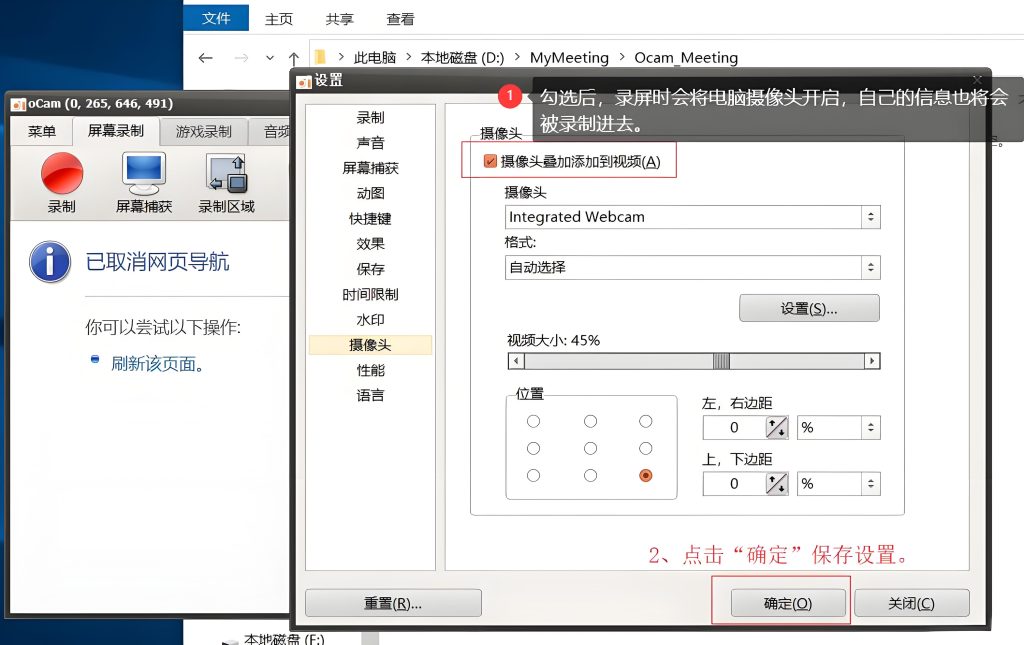The image size is (1024, 645).
Task: Click the 录制区域 region icon
Action: [x=227, y=174]
